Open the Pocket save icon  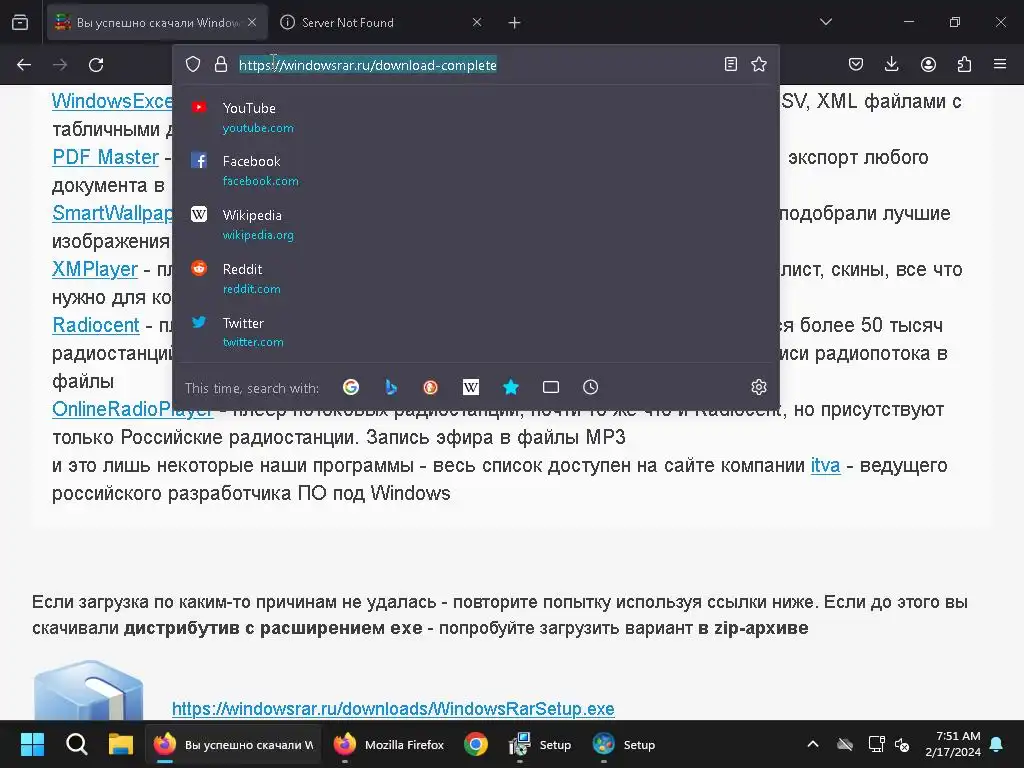856,64
